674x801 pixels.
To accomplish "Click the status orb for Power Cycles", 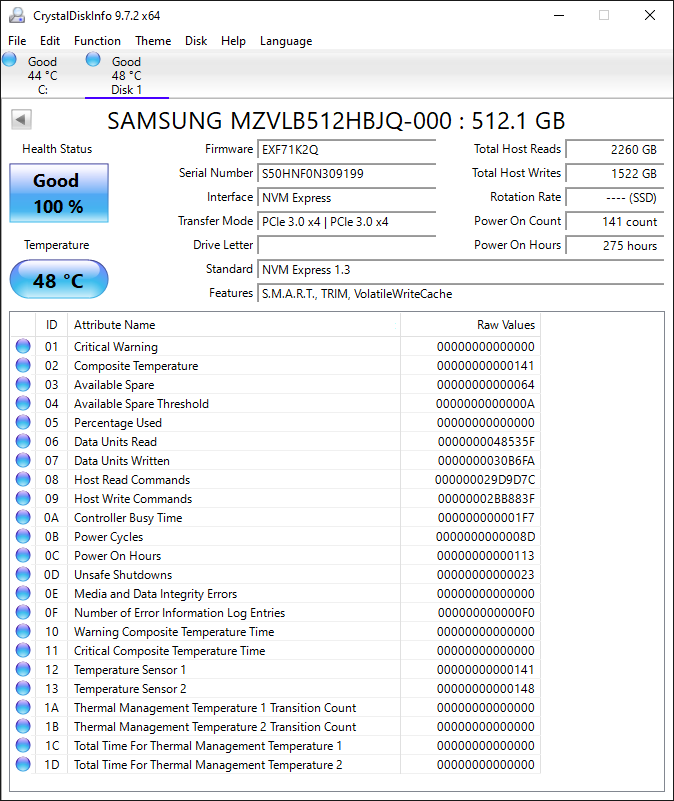I will [x=23, y=537].
